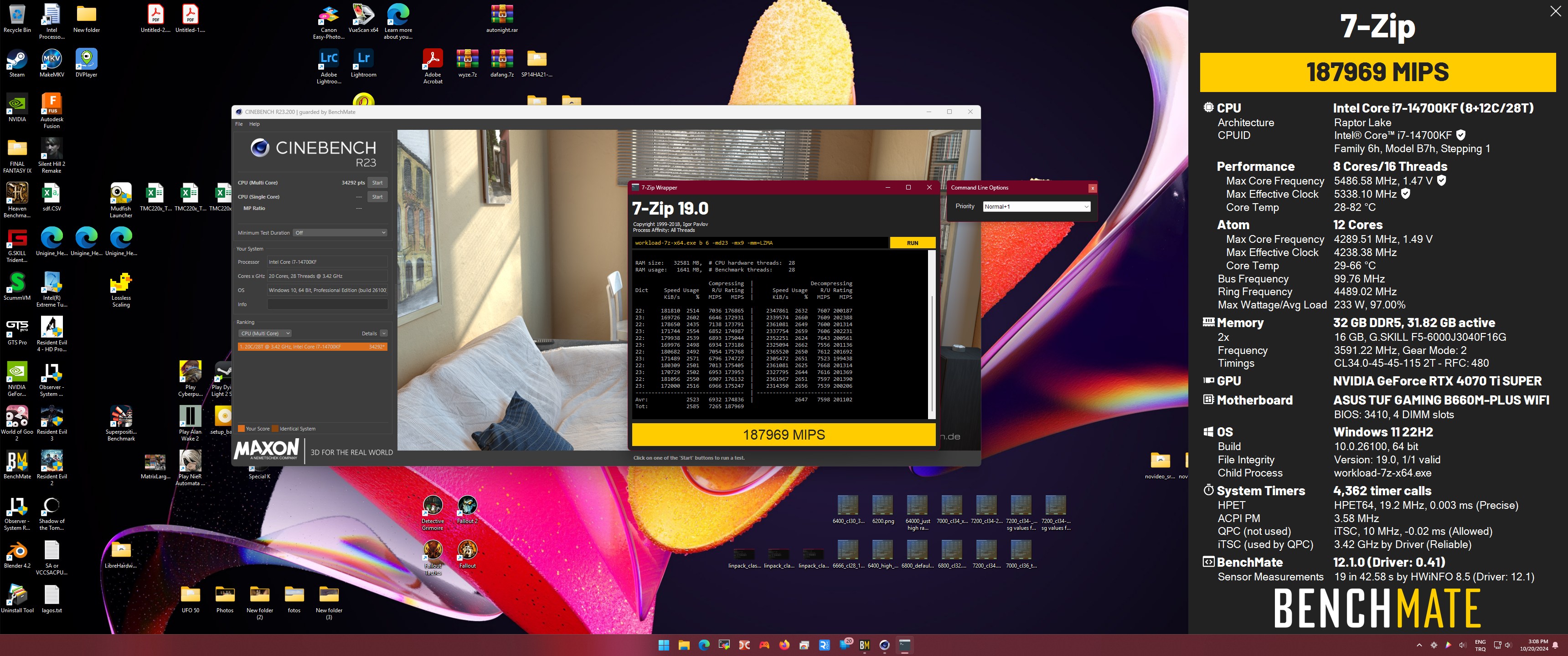
Task: Select the Untitled-2 PDF file icon
Action: (x=156, y=19)
